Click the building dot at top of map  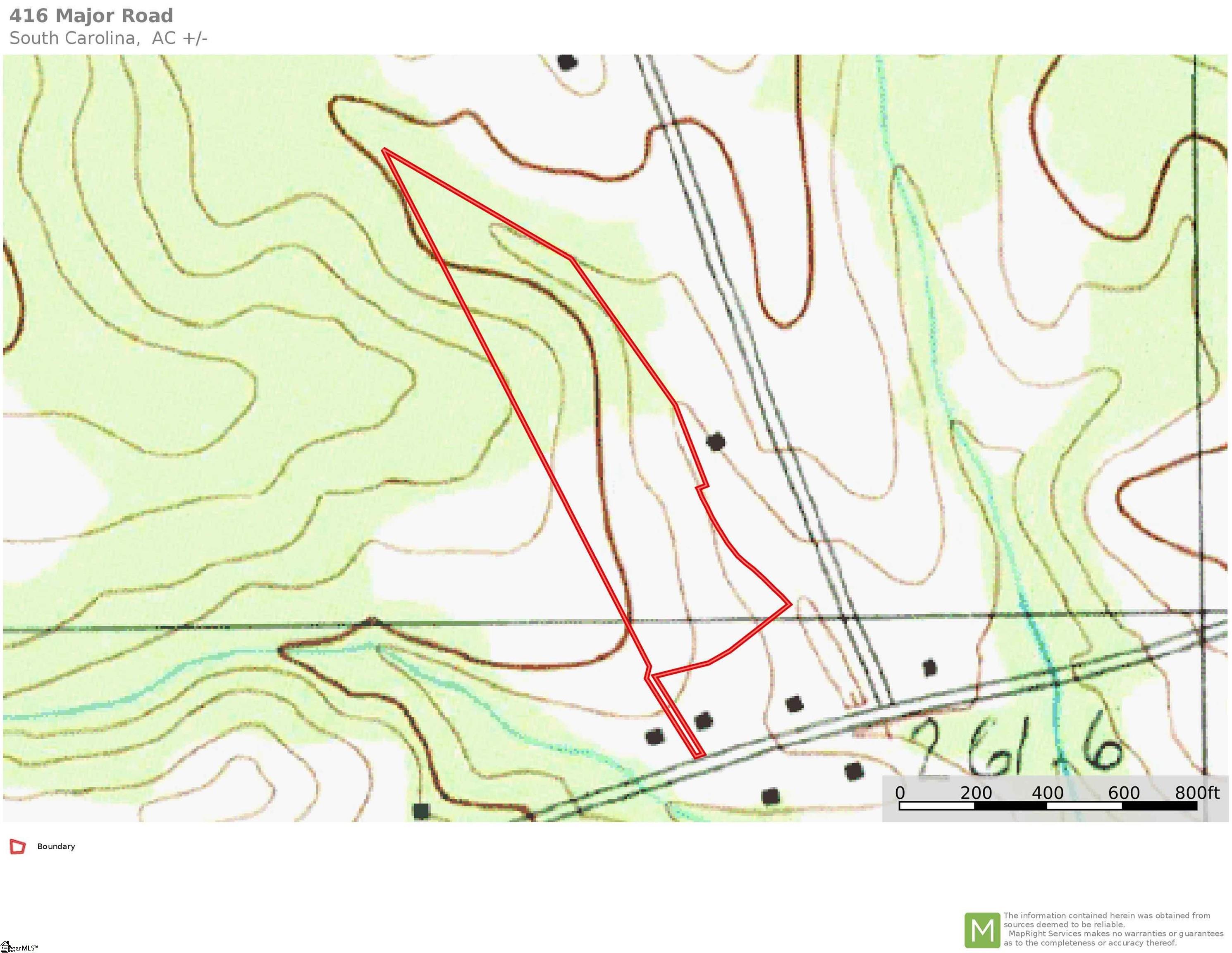click(567, 62)
